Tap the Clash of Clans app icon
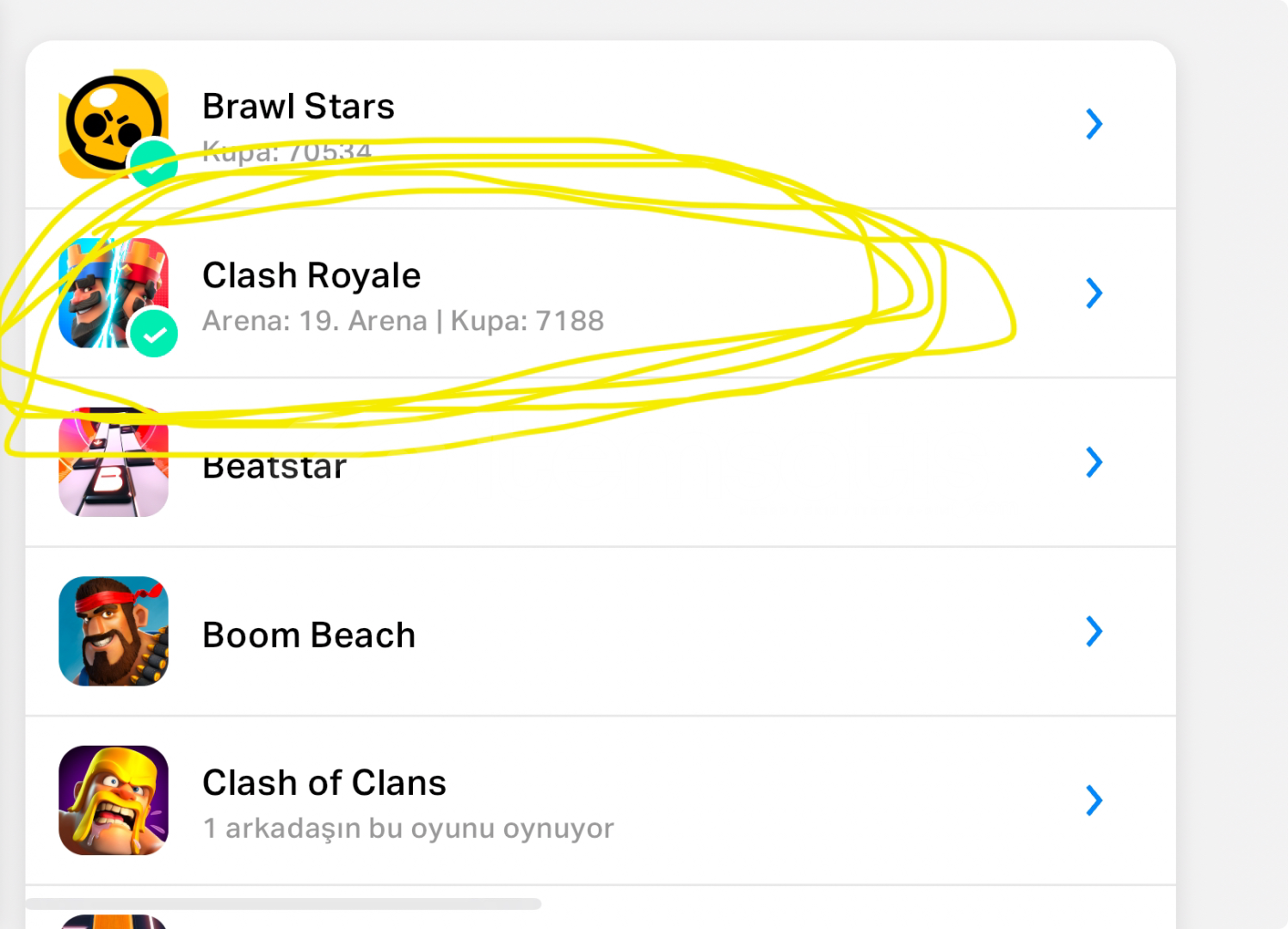 click(114, 800)
